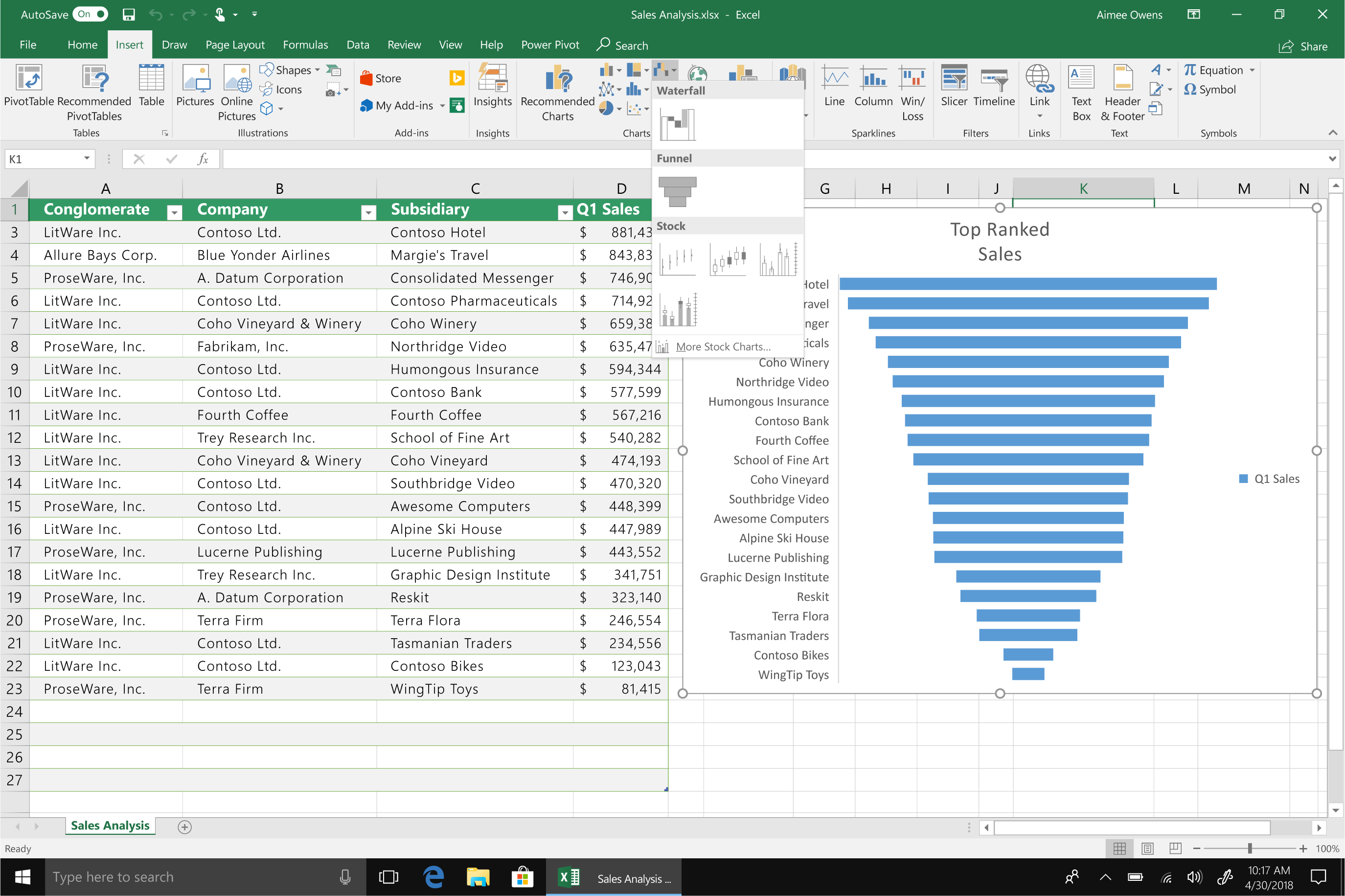The image size is (1345, 896).
Task: Insert Icons from the Illustrations group
Action: pyautogui.click(x=280, y=90)
